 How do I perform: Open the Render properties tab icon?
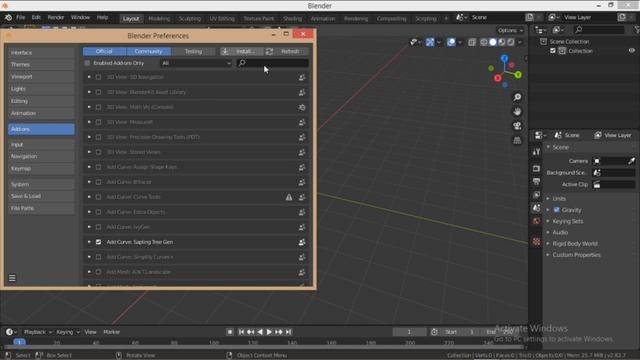[x=536, y=169]
